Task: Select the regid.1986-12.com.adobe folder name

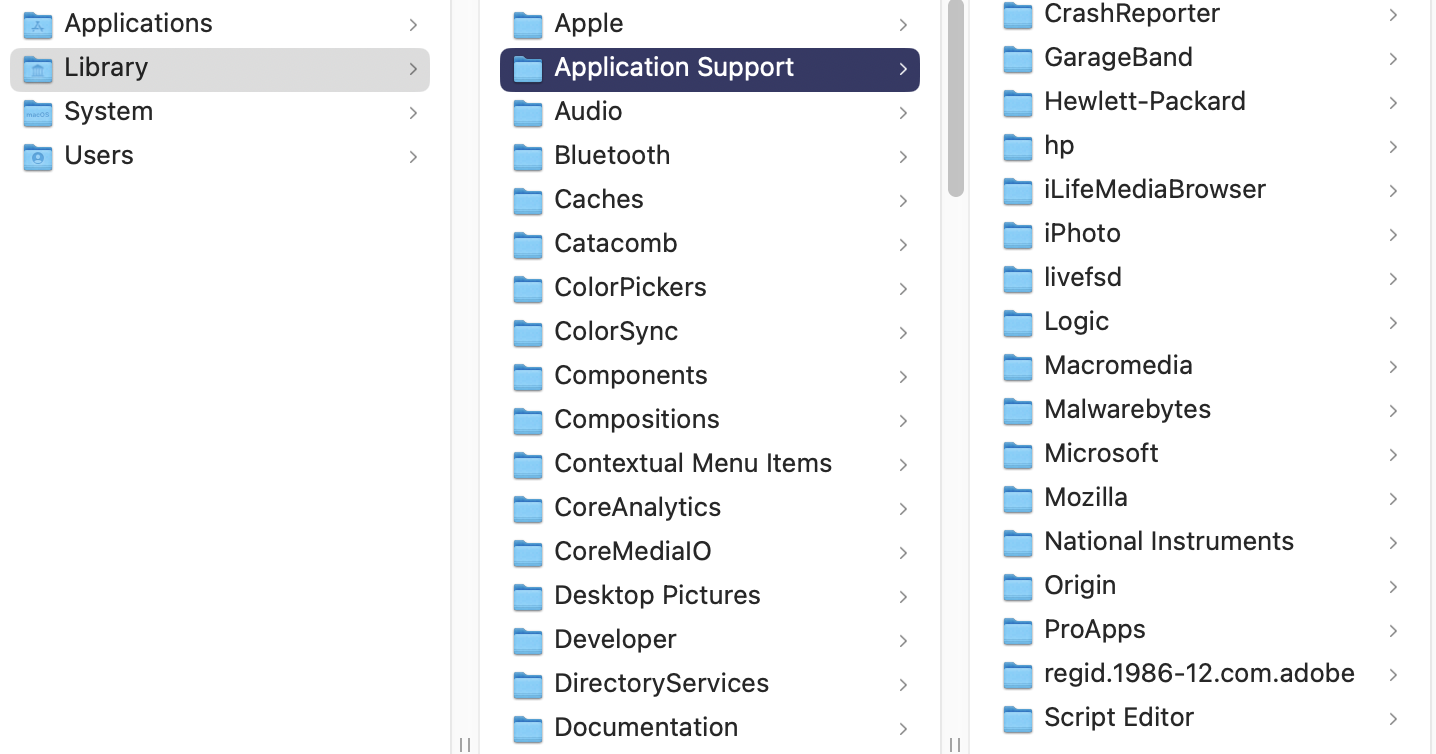Action: tap(1199, 673)
